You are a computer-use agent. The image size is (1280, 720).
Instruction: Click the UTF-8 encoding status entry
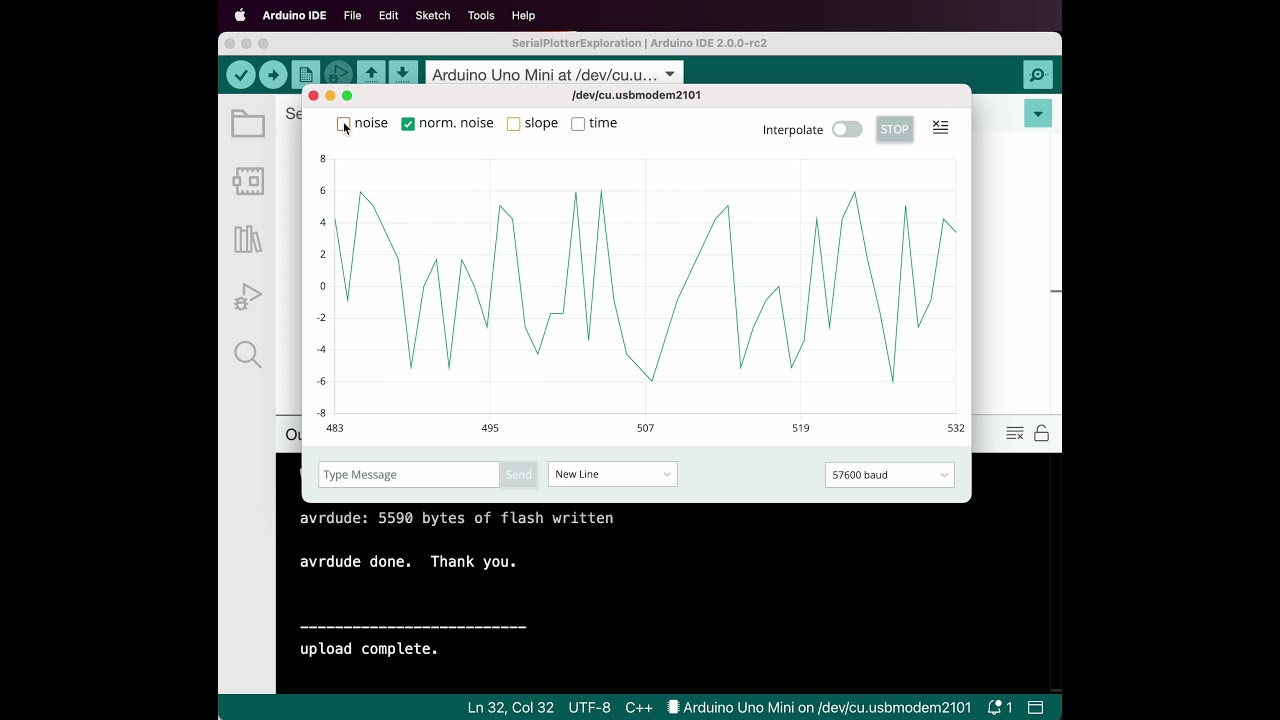pyautogui.click(x=589, y=707)
